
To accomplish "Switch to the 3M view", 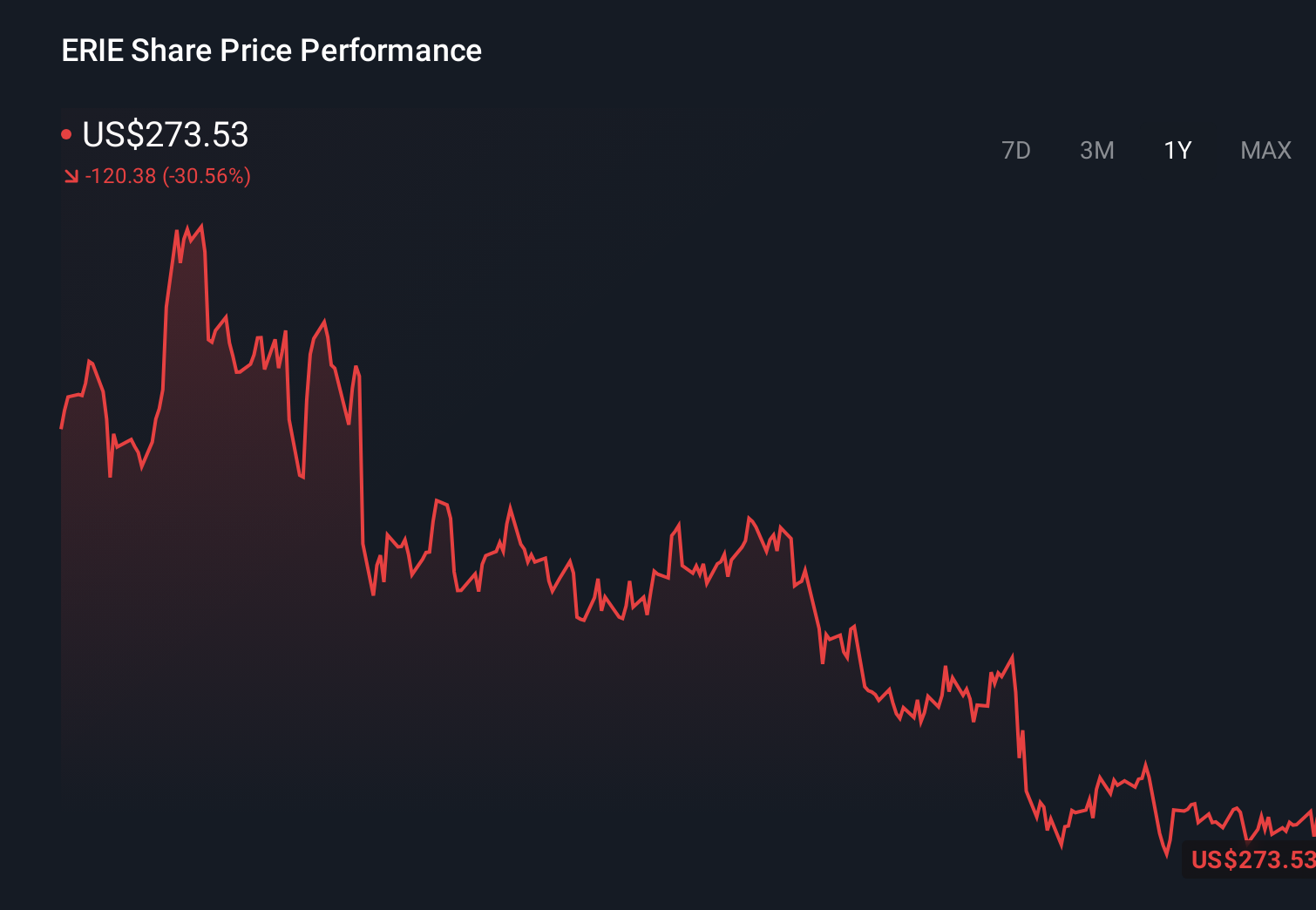I will click(x=1097, y=150).
